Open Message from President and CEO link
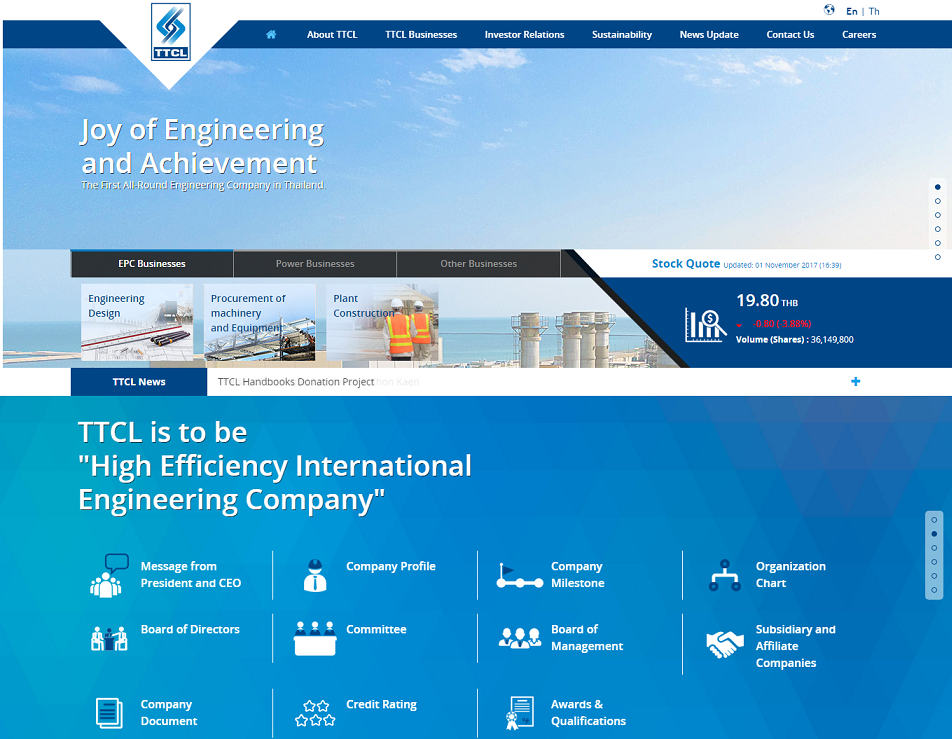The width and height of the screenshot is (952, 739). (191, 574)
